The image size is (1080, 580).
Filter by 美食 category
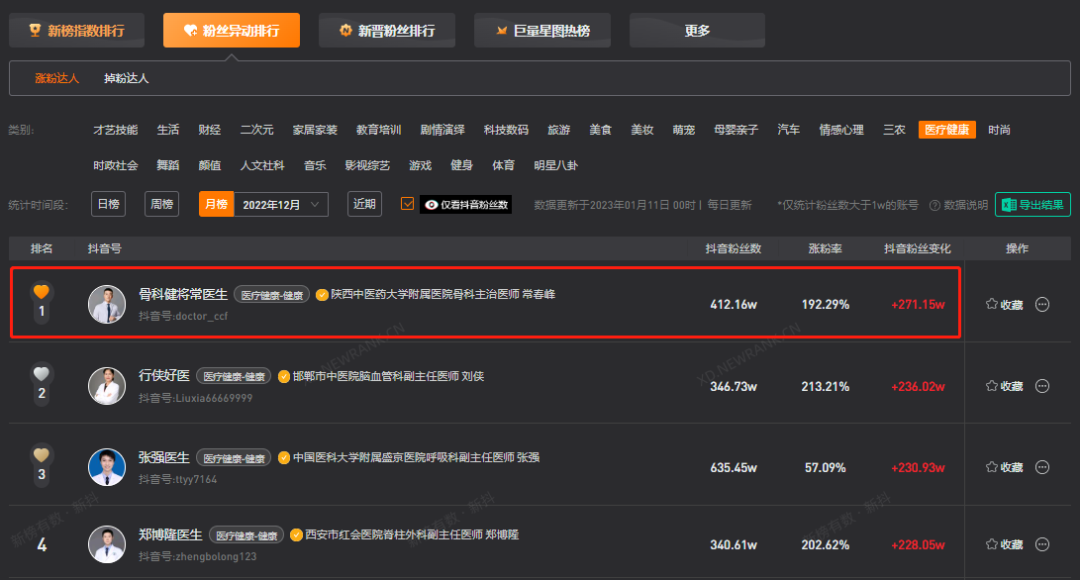coord(601,130)
